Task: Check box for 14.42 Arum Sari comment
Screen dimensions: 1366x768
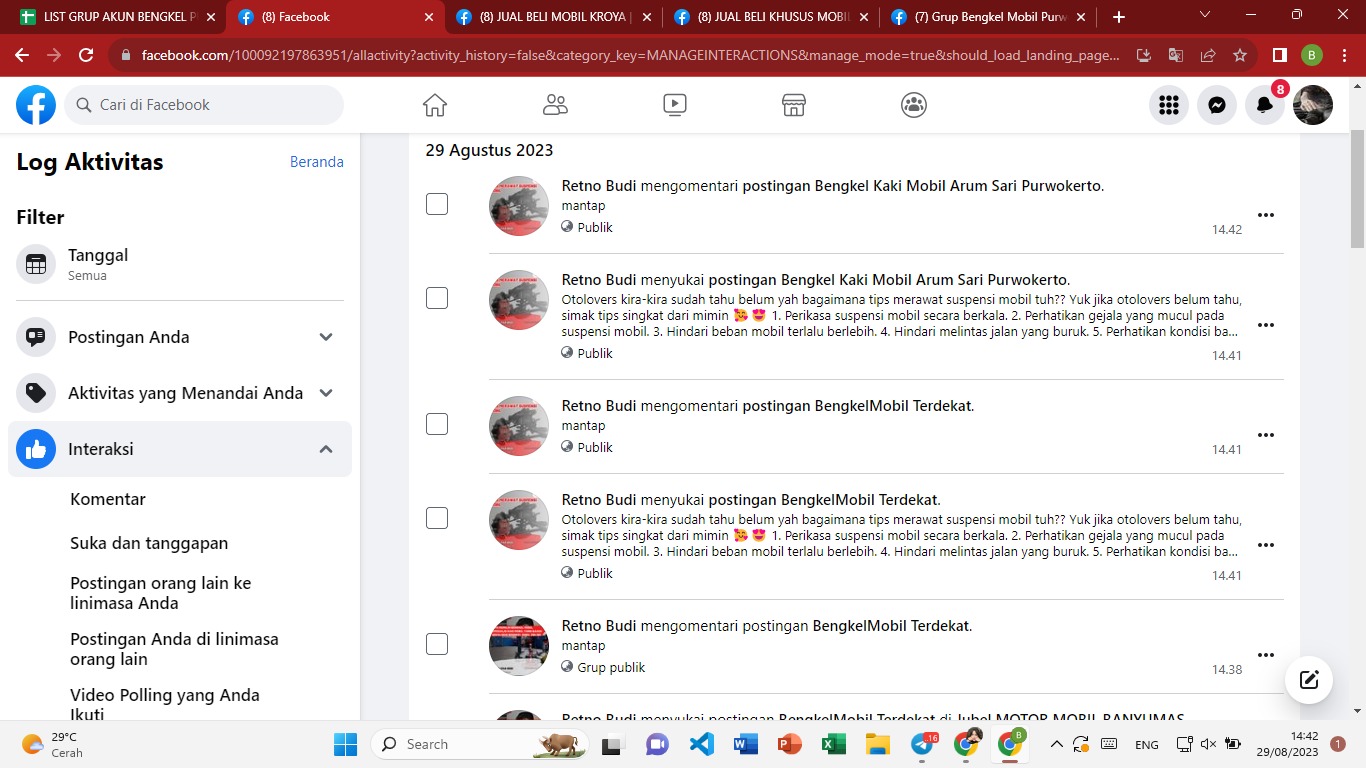Action: click(x=437, y=204)
